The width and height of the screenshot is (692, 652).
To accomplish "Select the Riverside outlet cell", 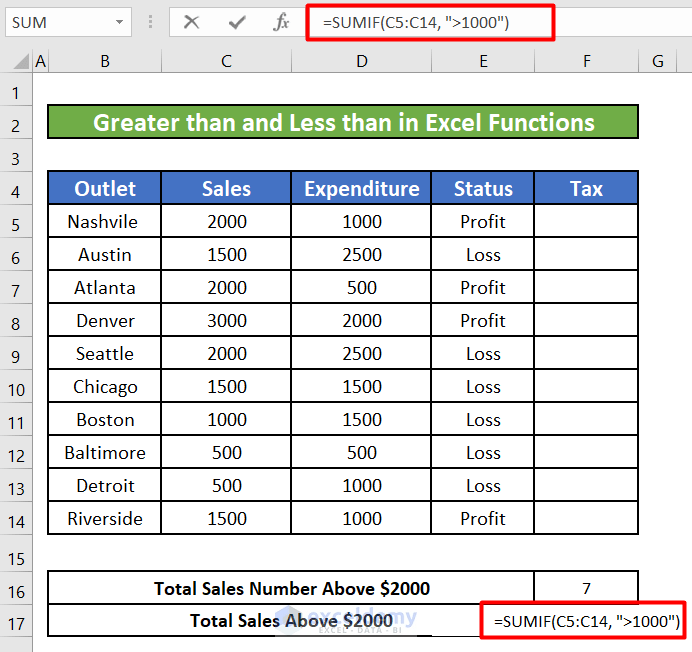I will [105, 518].
